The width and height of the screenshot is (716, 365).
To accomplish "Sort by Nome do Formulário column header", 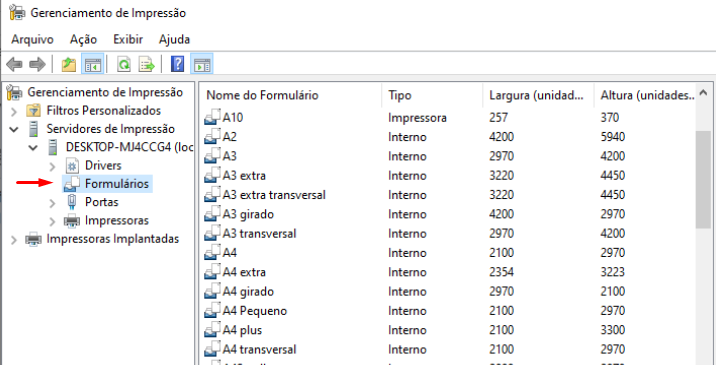I will coord(290,95).
